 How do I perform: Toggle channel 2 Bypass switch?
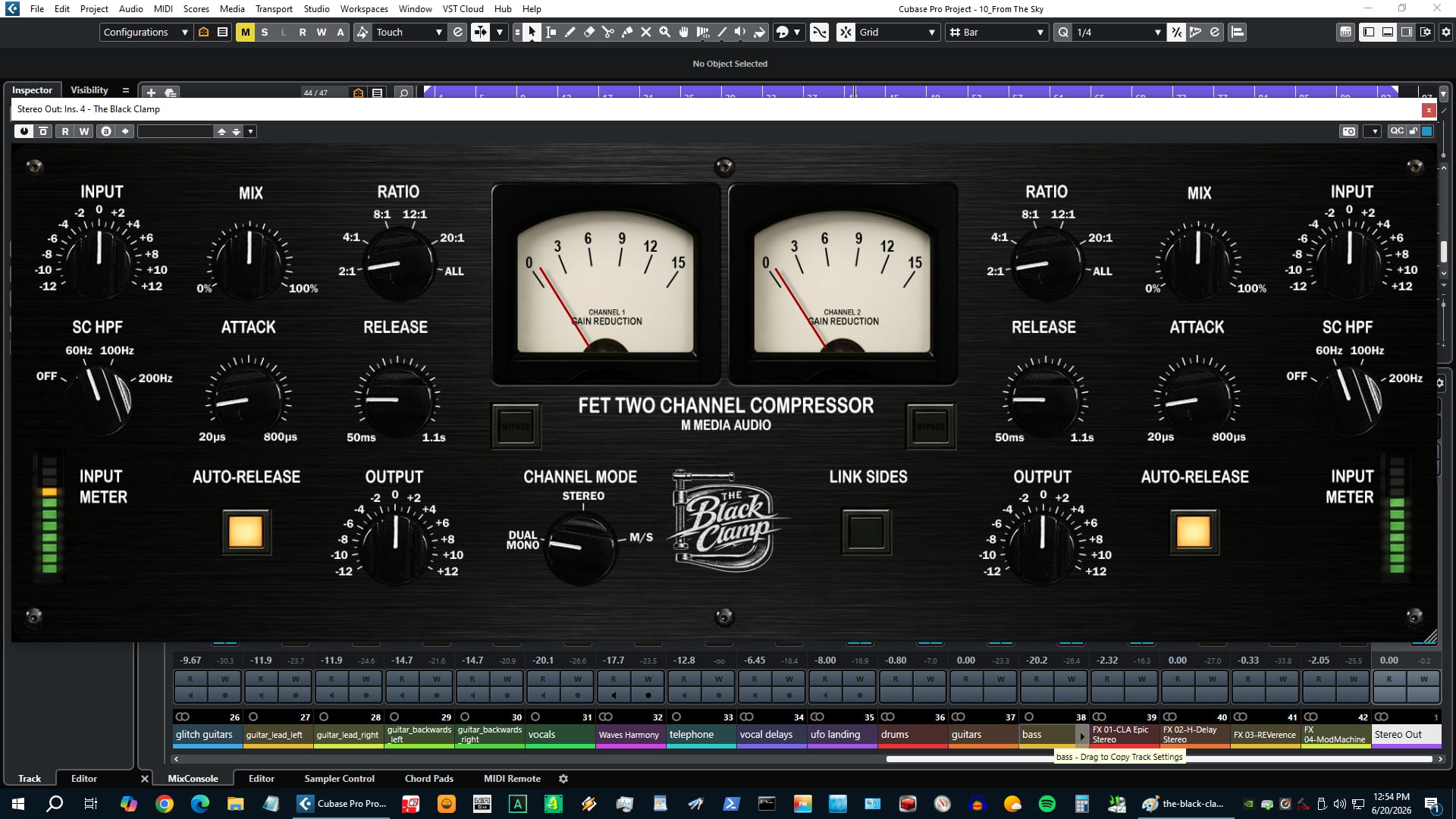(930, 426)
